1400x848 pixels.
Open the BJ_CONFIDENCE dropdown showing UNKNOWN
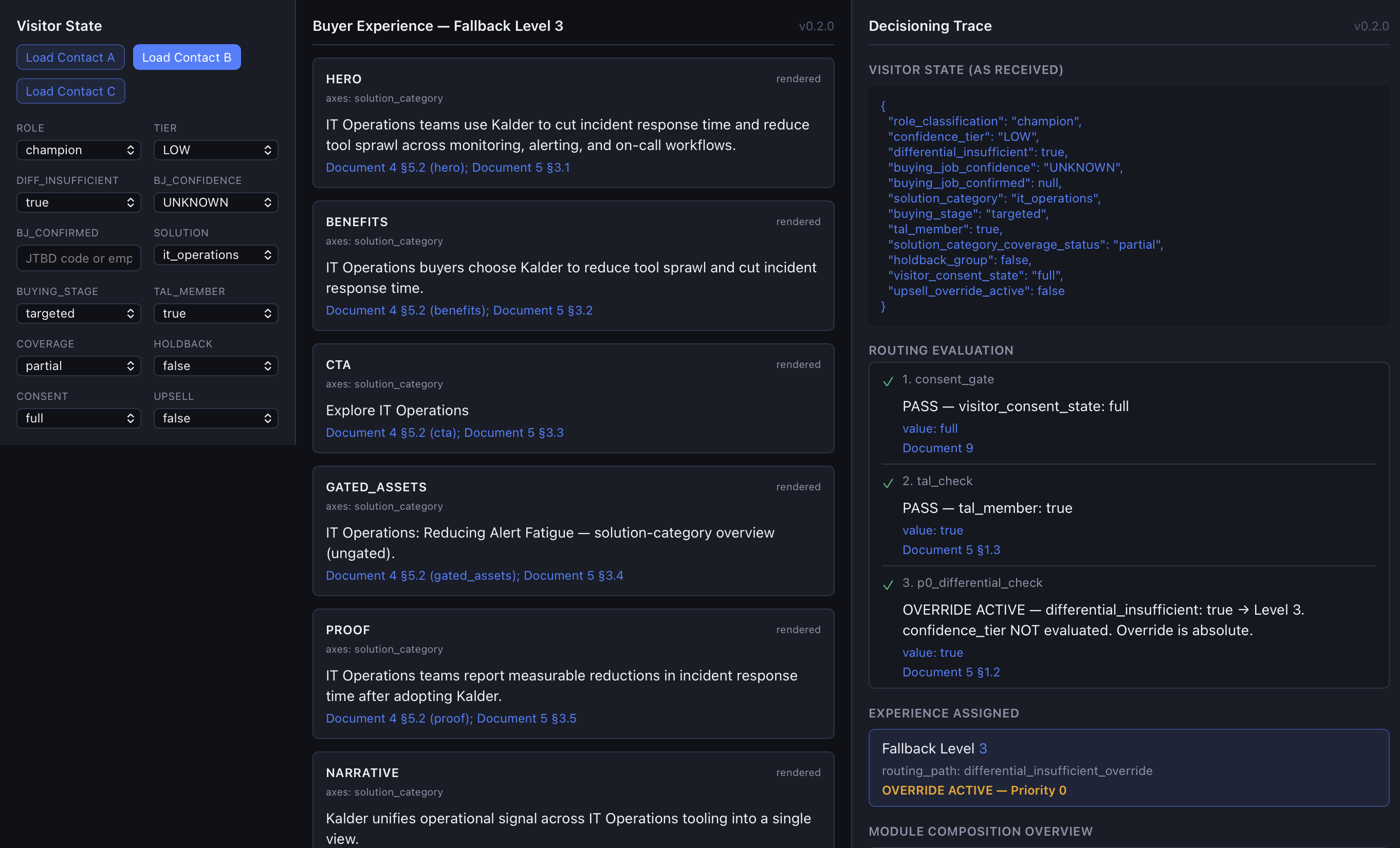click(x=216, y=202)
